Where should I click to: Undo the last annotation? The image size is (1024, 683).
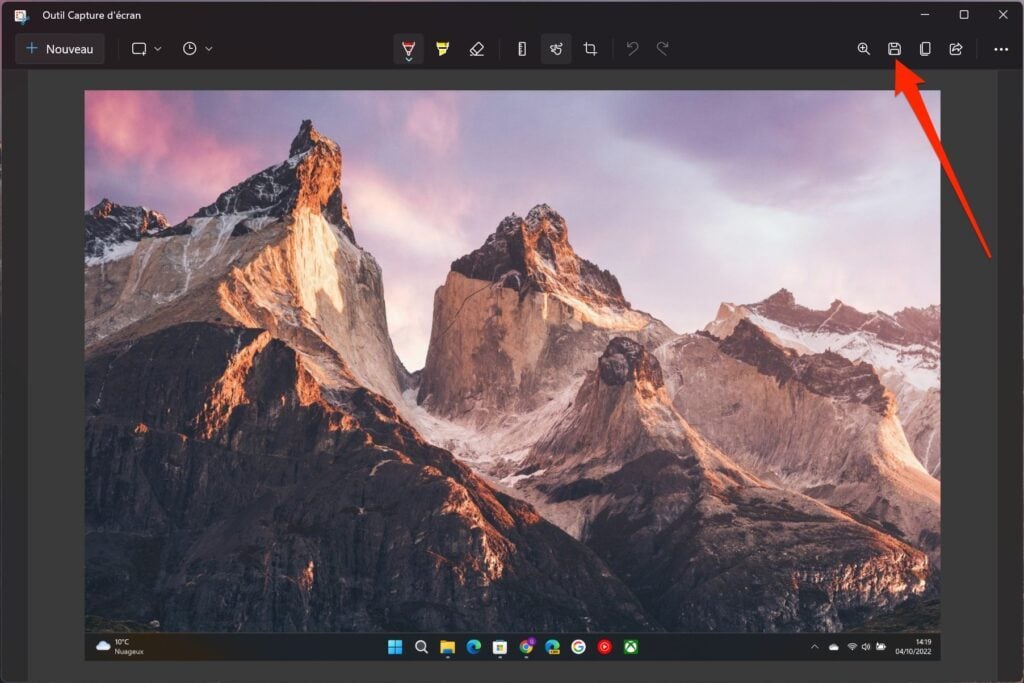[x=632, y=48]
